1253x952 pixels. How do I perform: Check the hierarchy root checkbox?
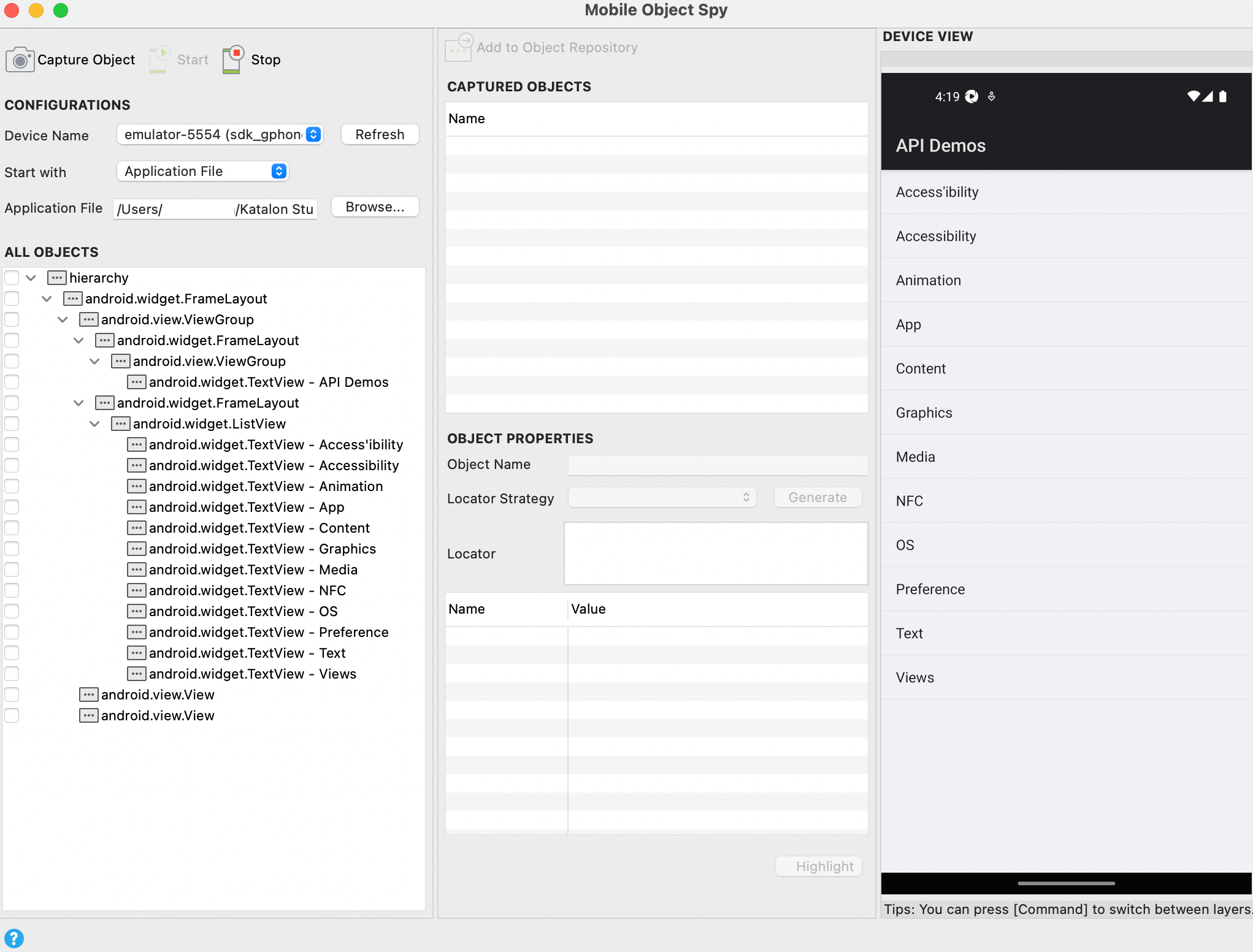(x=12, y=277)
